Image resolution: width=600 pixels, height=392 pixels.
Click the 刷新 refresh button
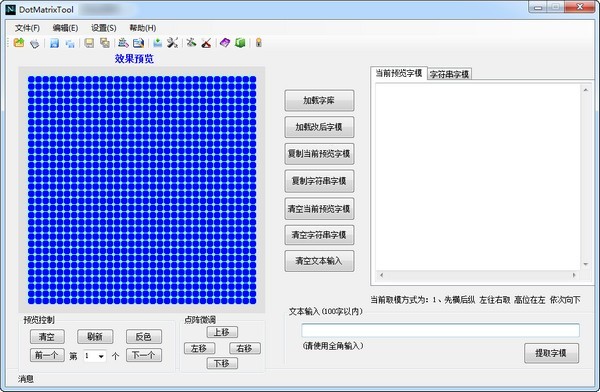tap(95, 337)
